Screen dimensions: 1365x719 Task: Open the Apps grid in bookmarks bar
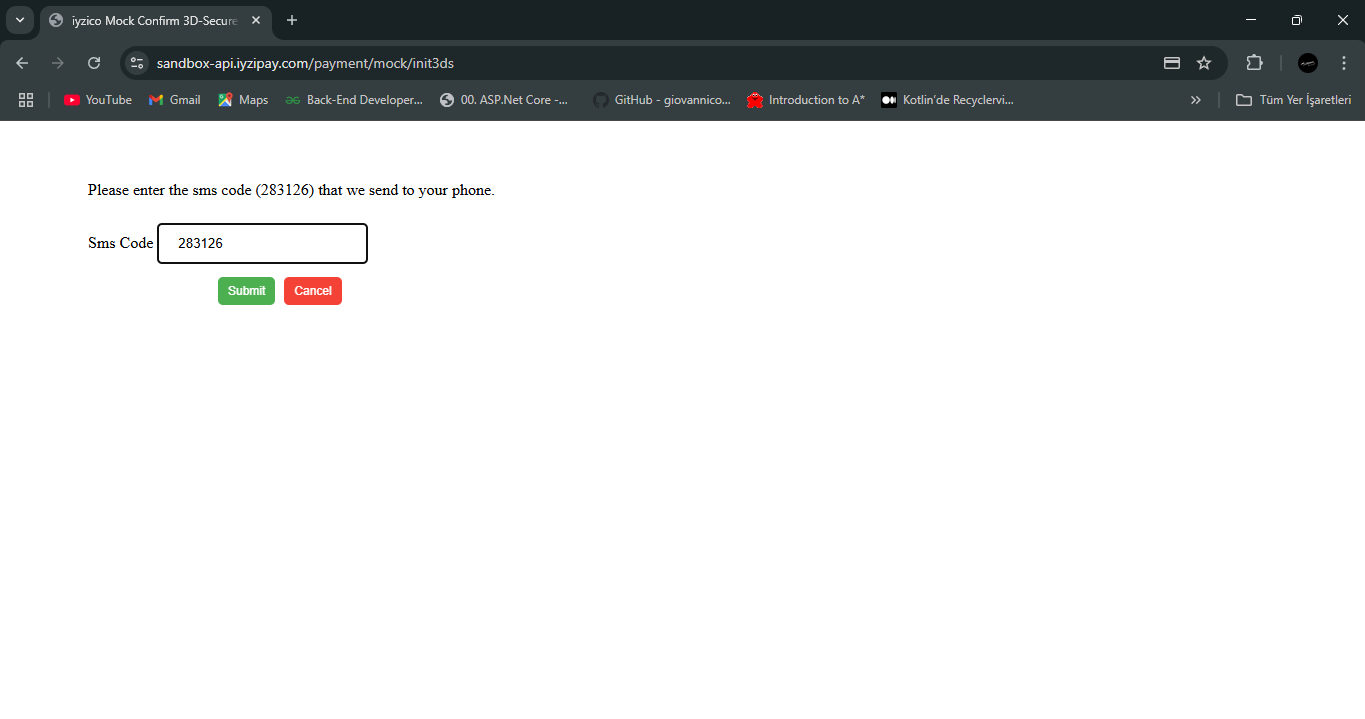26,100
